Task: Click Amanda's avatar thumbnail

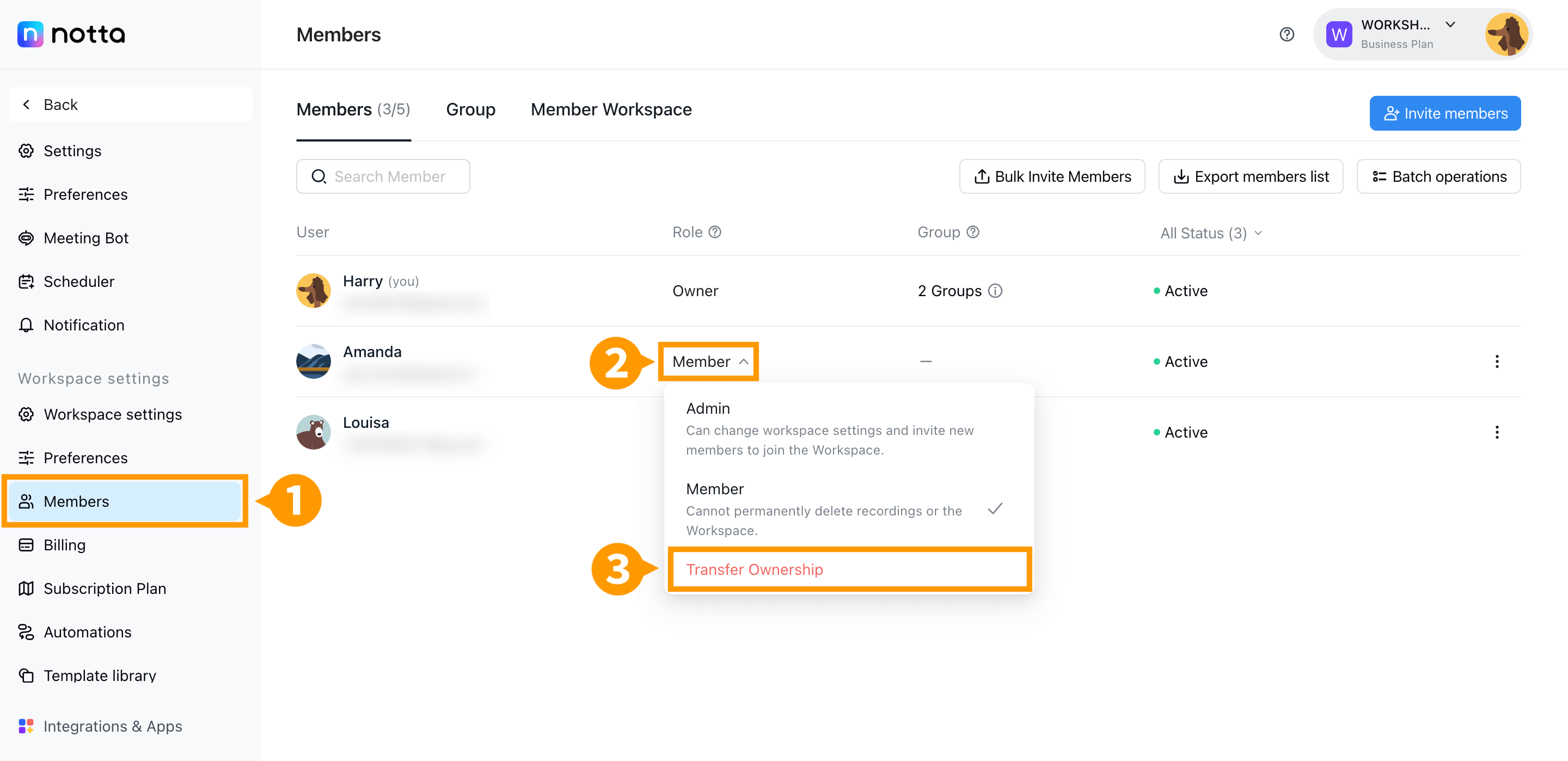Action: [314, 361]
